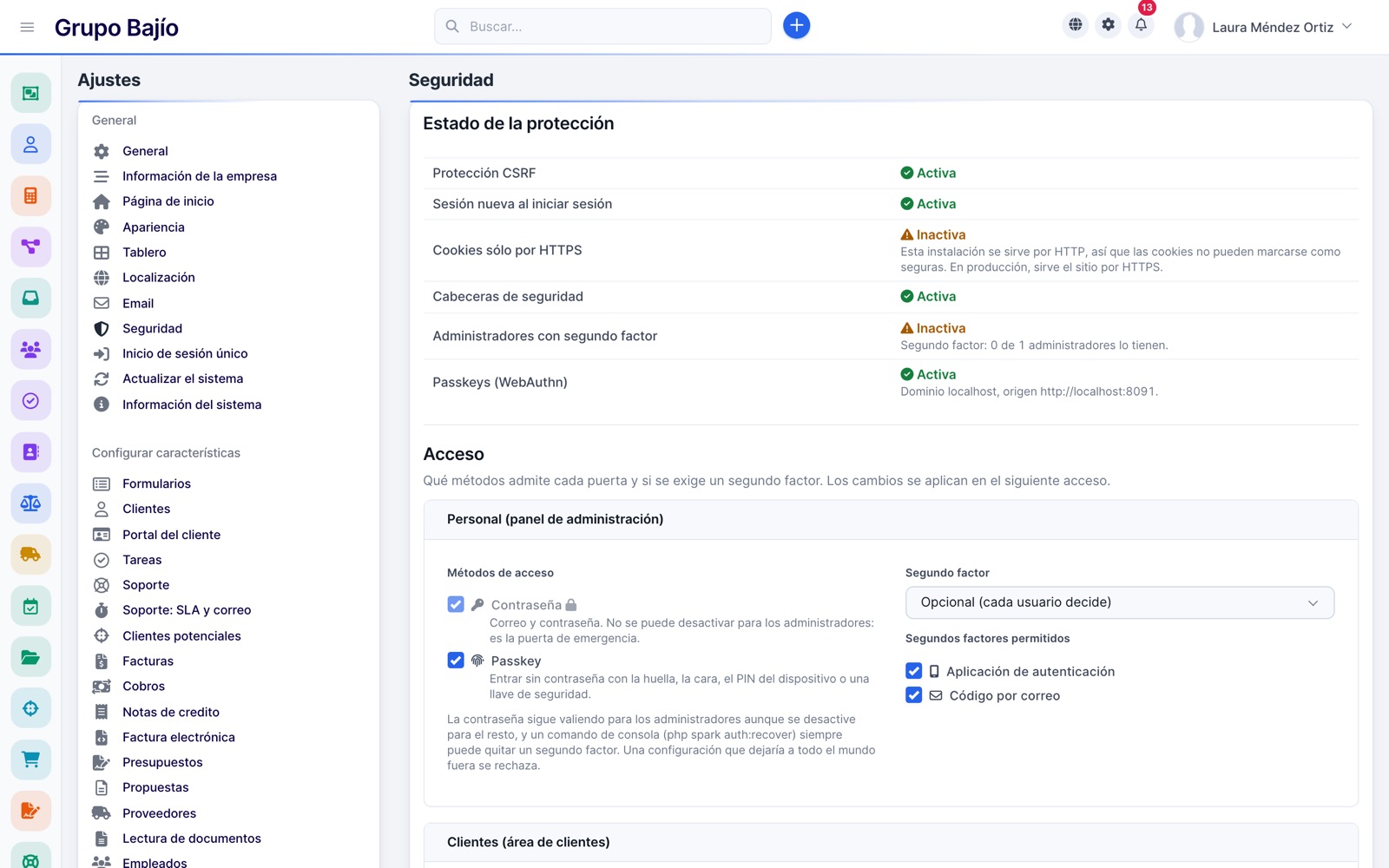Open the balance scale sidebar icon
The width and height of the screenshot is (1389, 868).
click(x=30, y=503)
